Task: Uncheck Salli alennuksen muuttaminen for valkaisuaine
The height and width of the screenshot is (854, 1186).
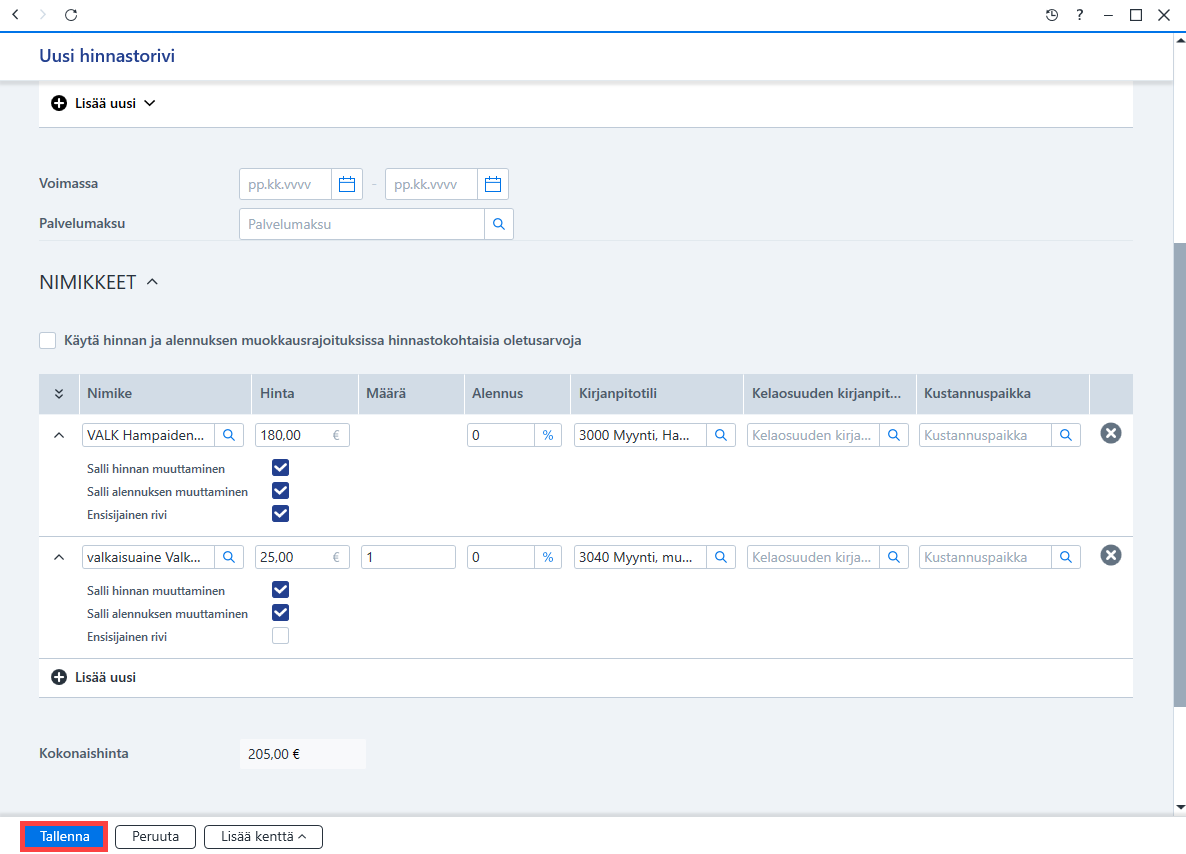Action: [280, 613]
